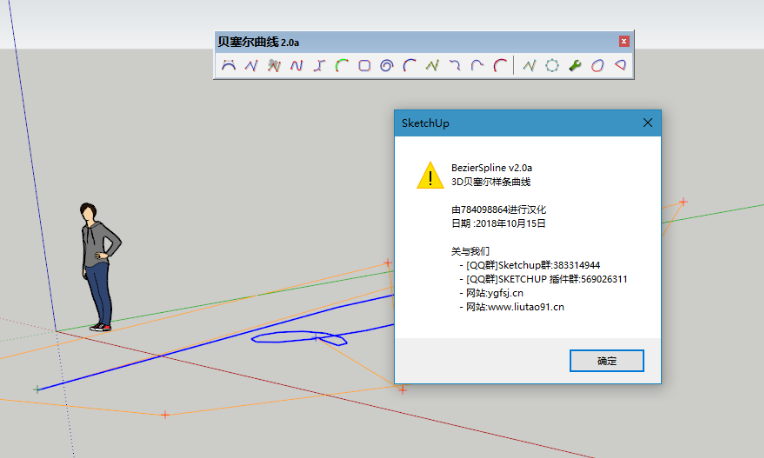Click the text 'BezierSpline v2.0a'
Viewport: 764px width, 458px height.
[492, 168]
